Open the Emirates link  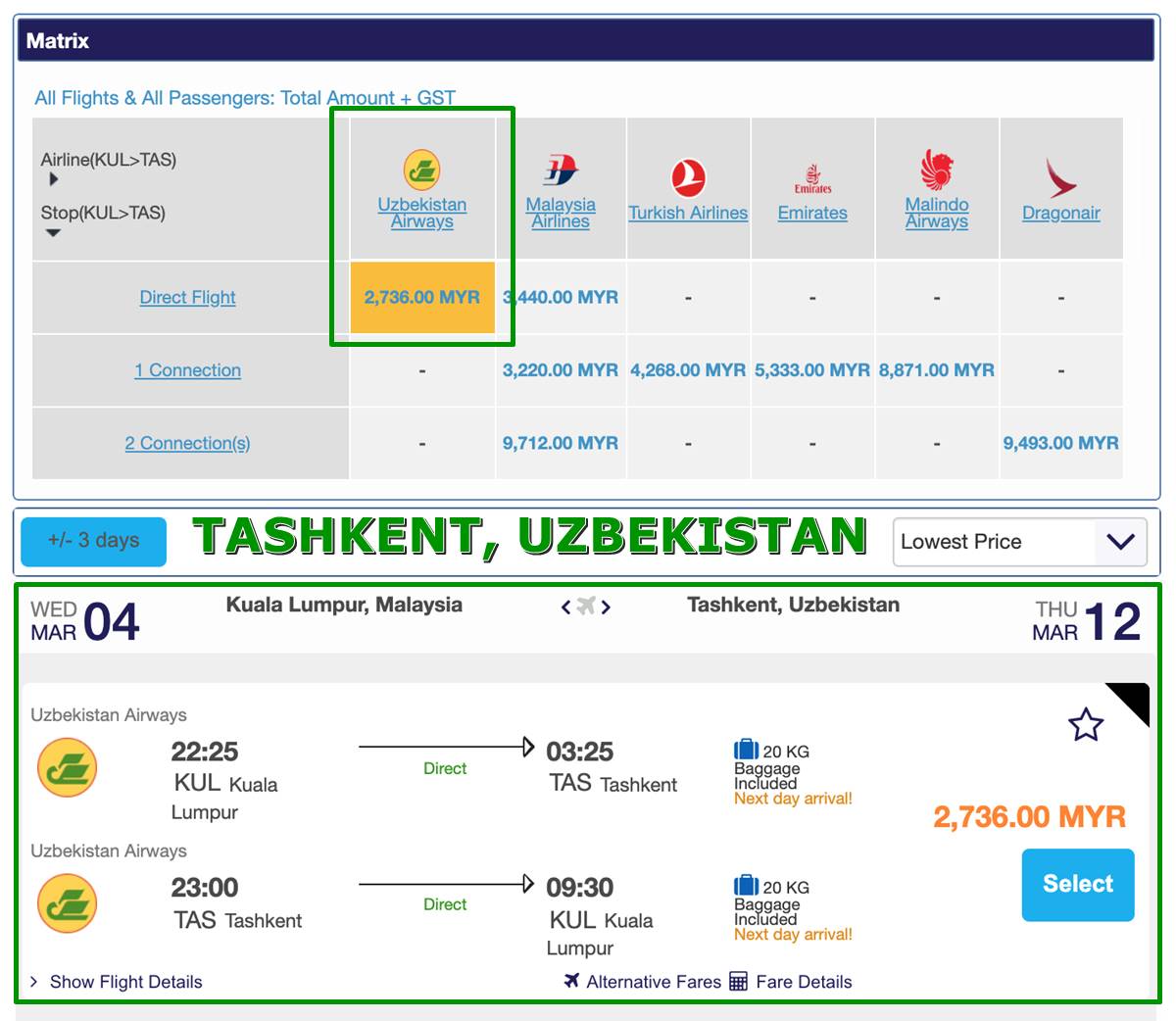tap(812, 213)
